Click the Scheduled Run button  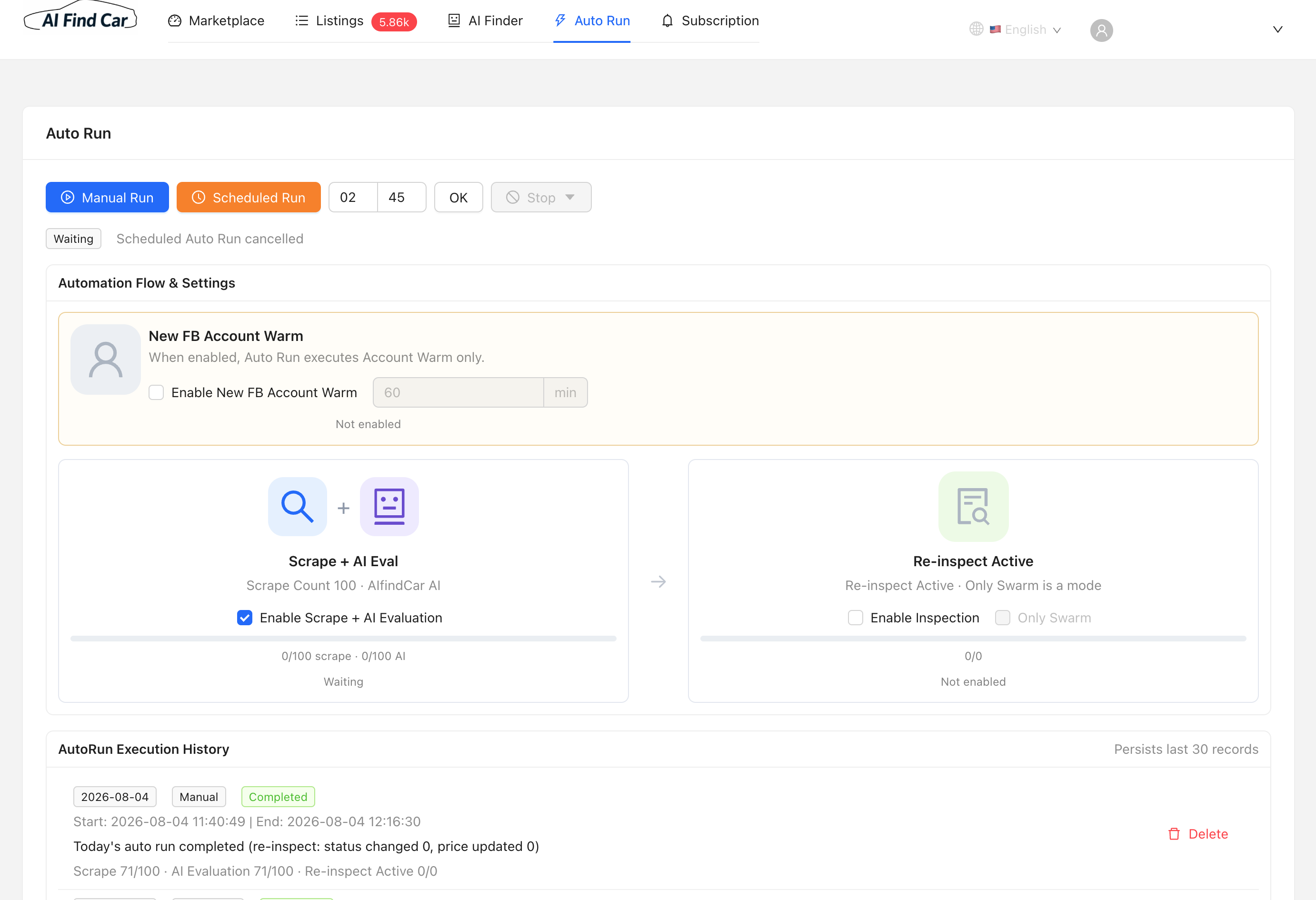pyautogui.click(x=249, y=197)
